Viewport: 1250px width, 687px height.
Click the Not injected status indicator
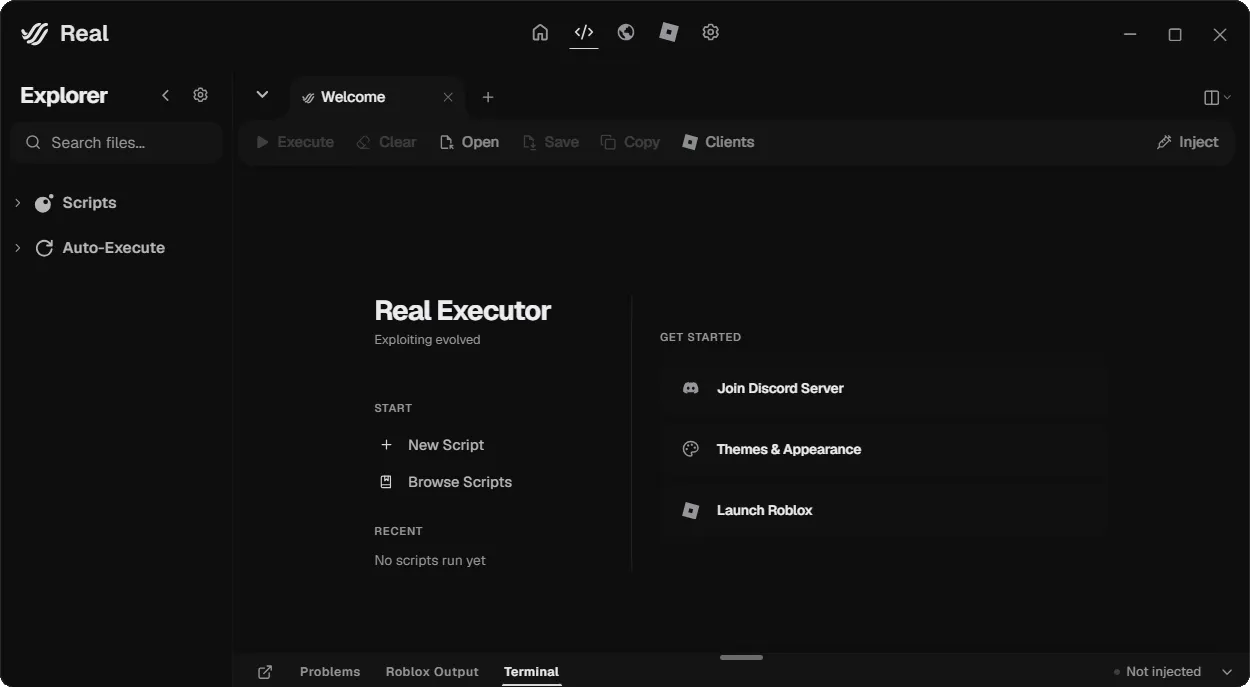(x=1158, y=672)
